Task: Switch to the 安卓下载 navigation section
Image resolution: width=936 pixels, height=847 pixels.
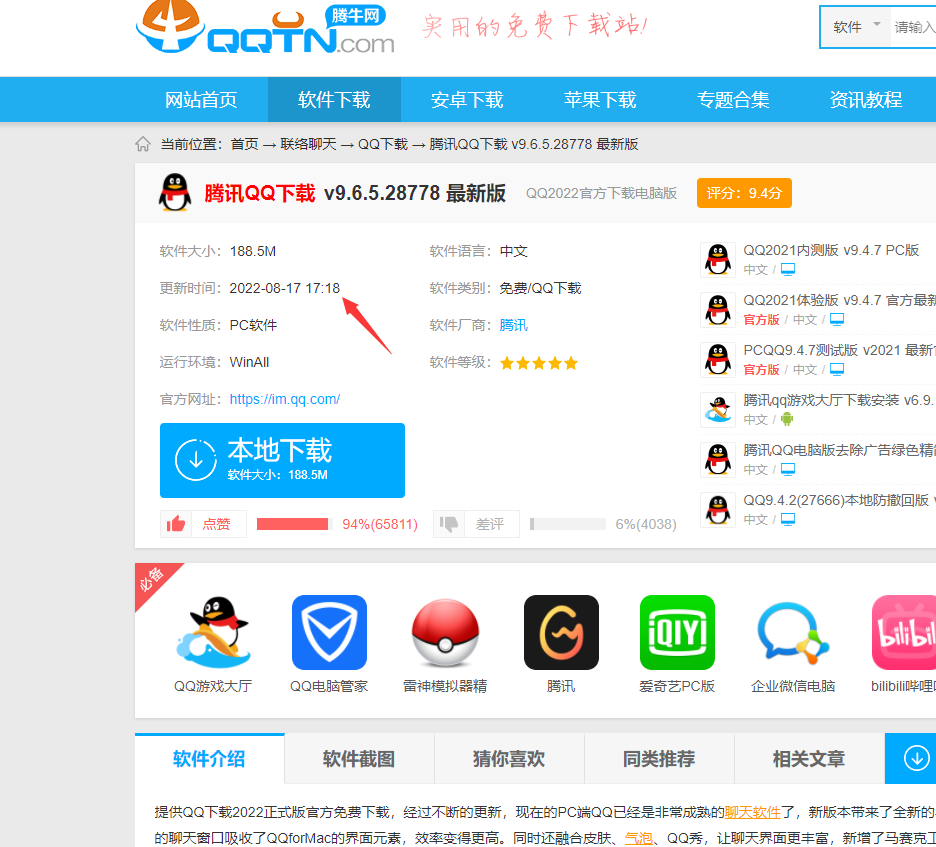Action: tap(467, 99)
